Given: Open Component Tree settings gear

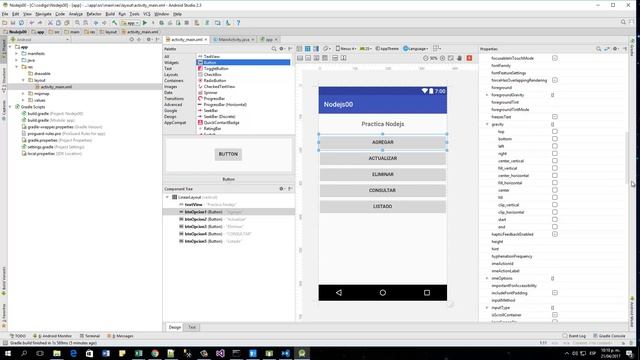Looking at the screenshot, I should [281, 189].
